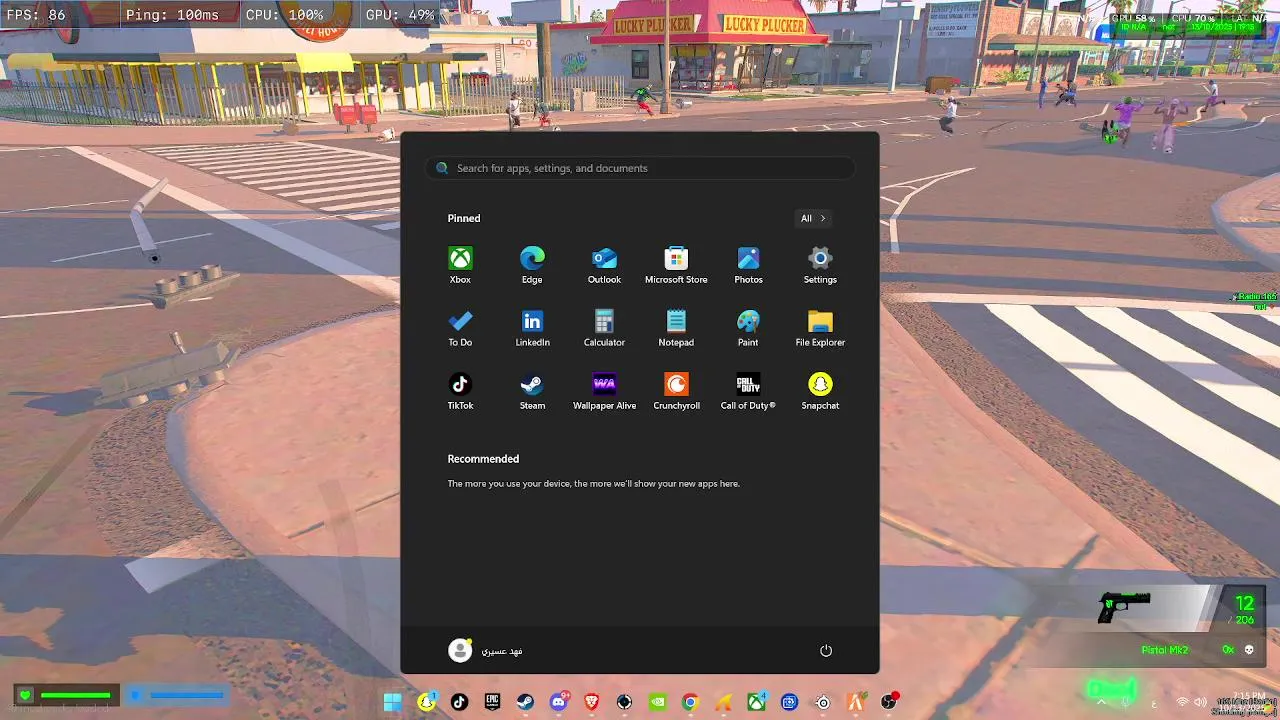Launch Epic Games from the taskbar
The height and width of the screenshot is (720, 1280).
[x=492, y=702]
